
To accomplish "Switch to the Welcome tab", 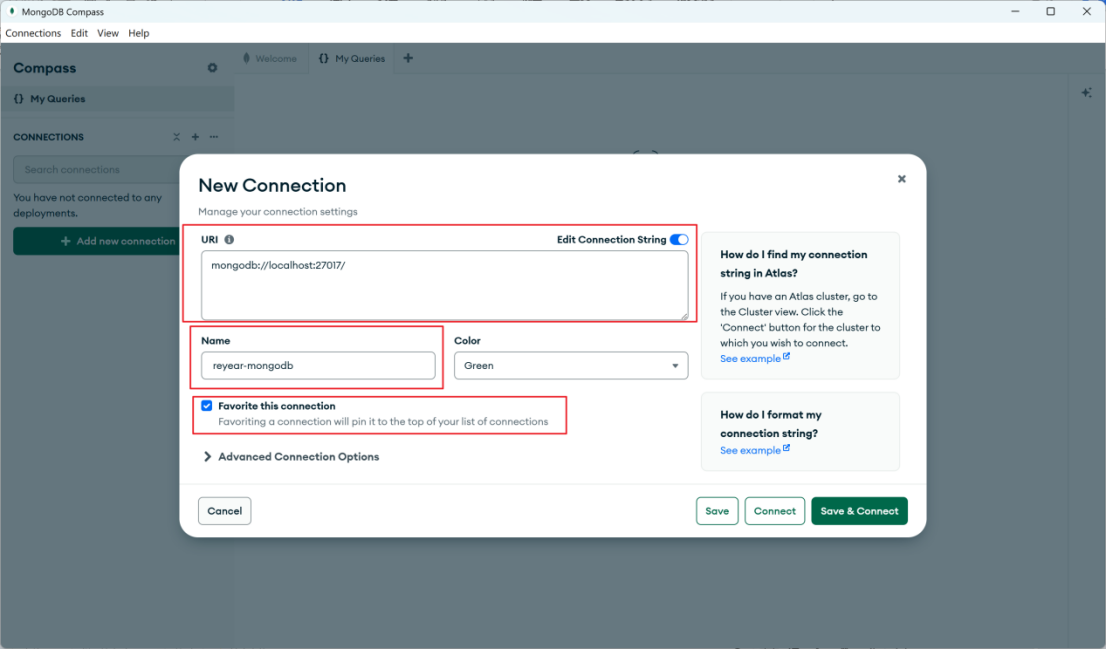I will click(271, 59).
